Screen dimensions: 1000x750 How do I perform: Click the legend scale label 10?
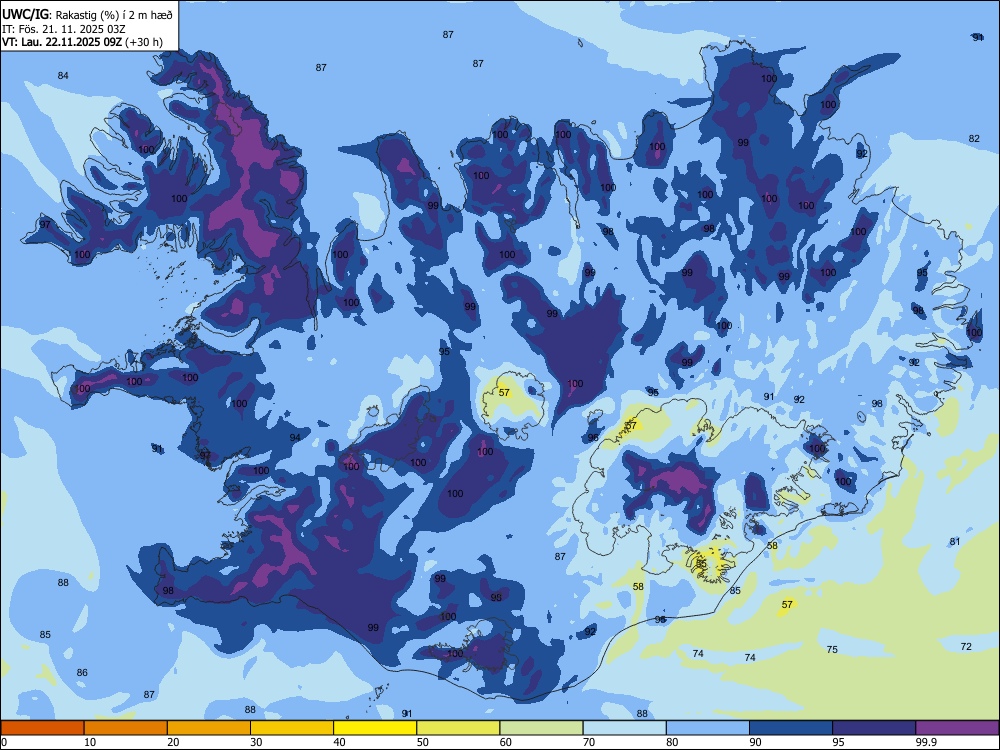90,742
